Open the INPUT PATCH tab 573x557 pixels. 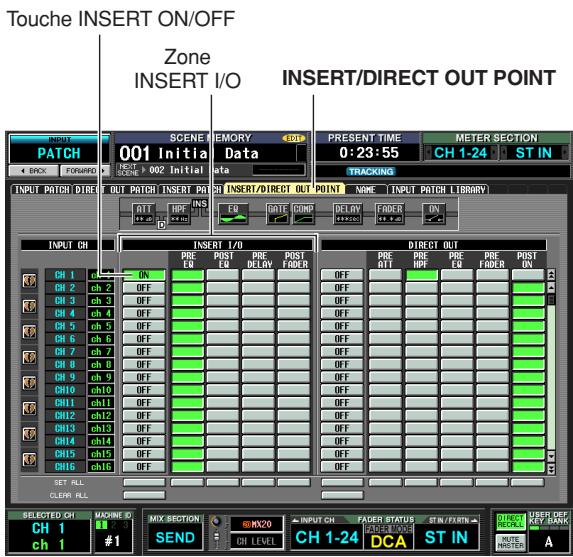[x=42, y=190]
